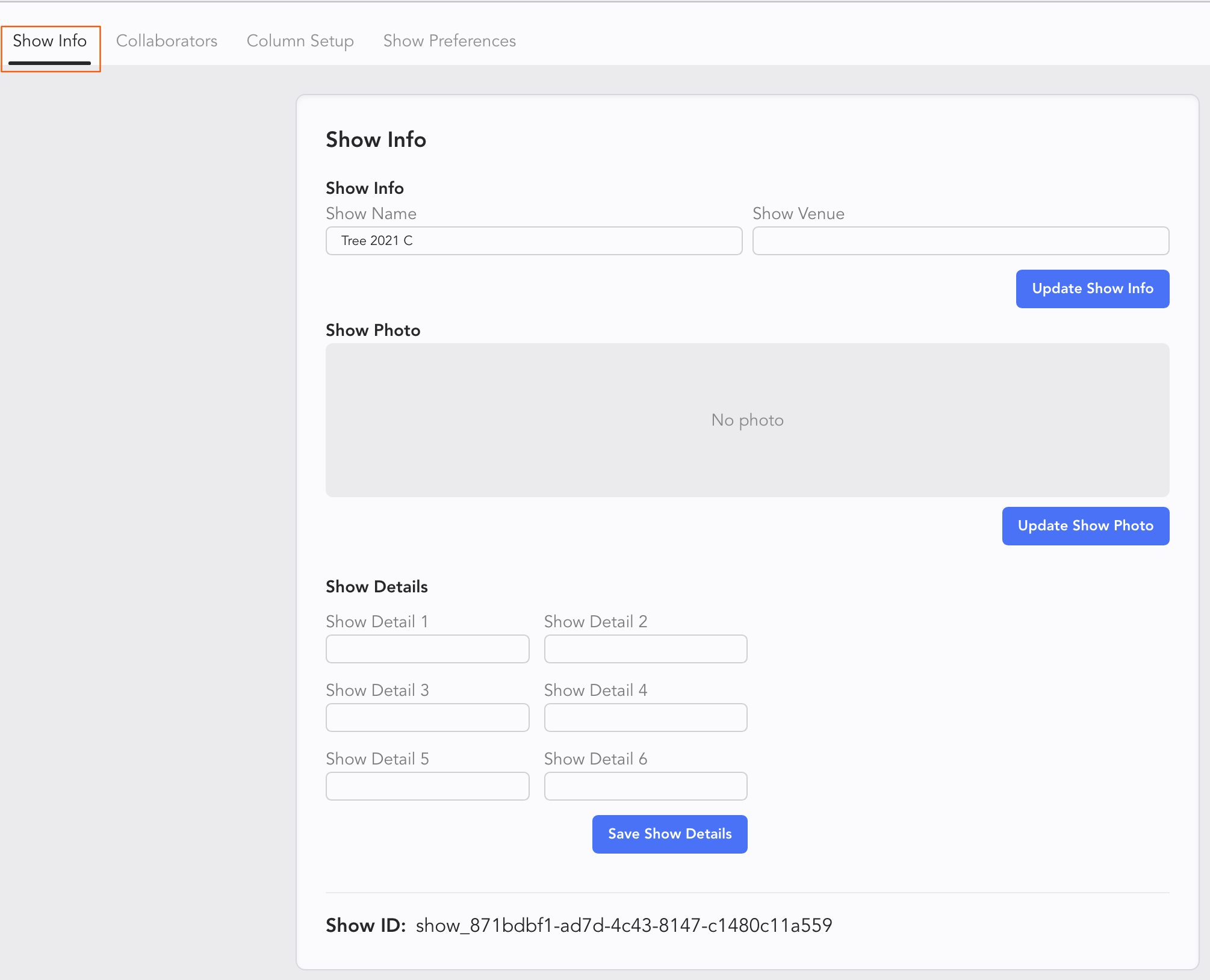Click the Show Details section label

376,586
